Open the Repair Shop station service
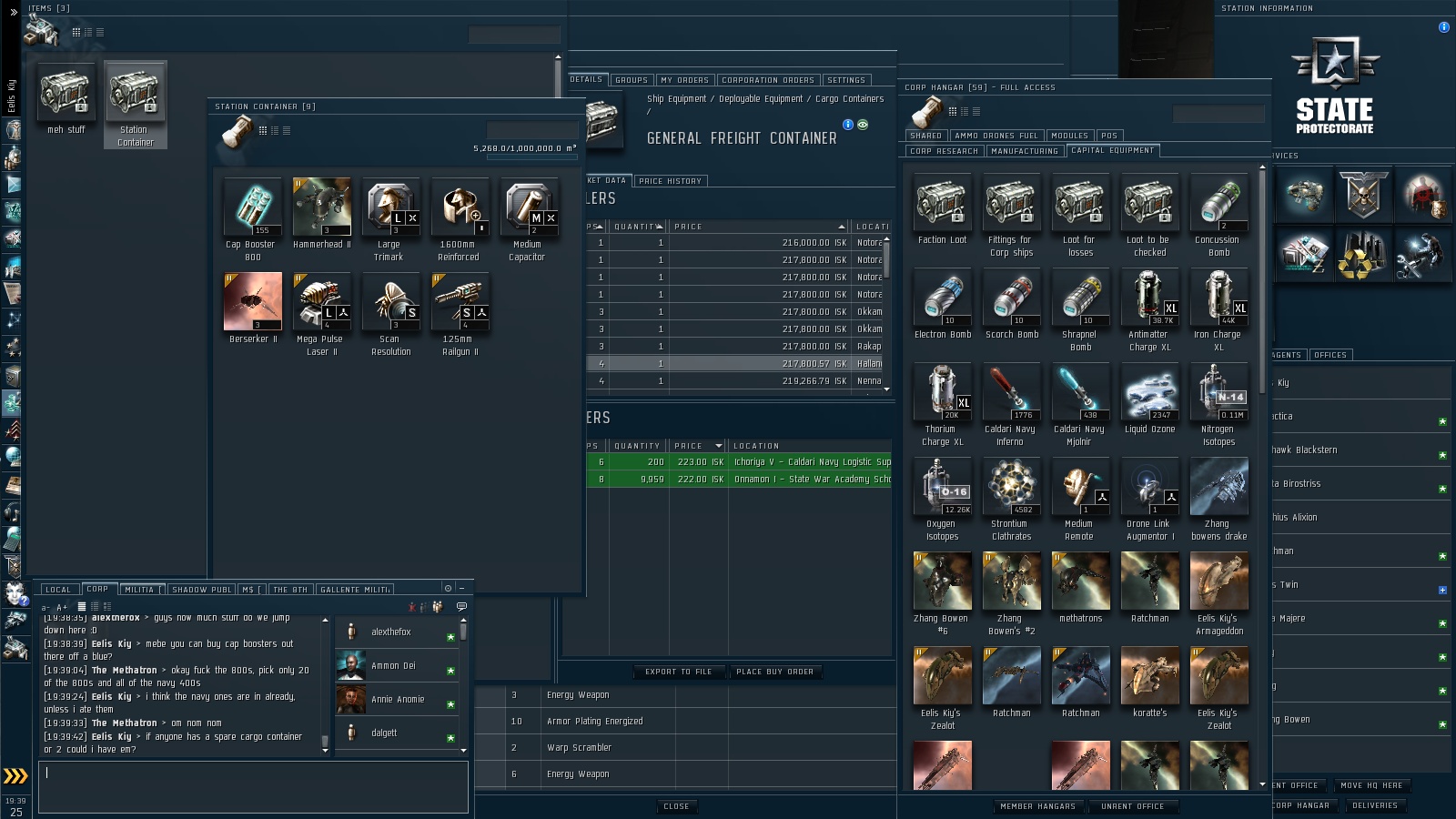Screen dimensions: 1456x819 tap(1422, 254)
